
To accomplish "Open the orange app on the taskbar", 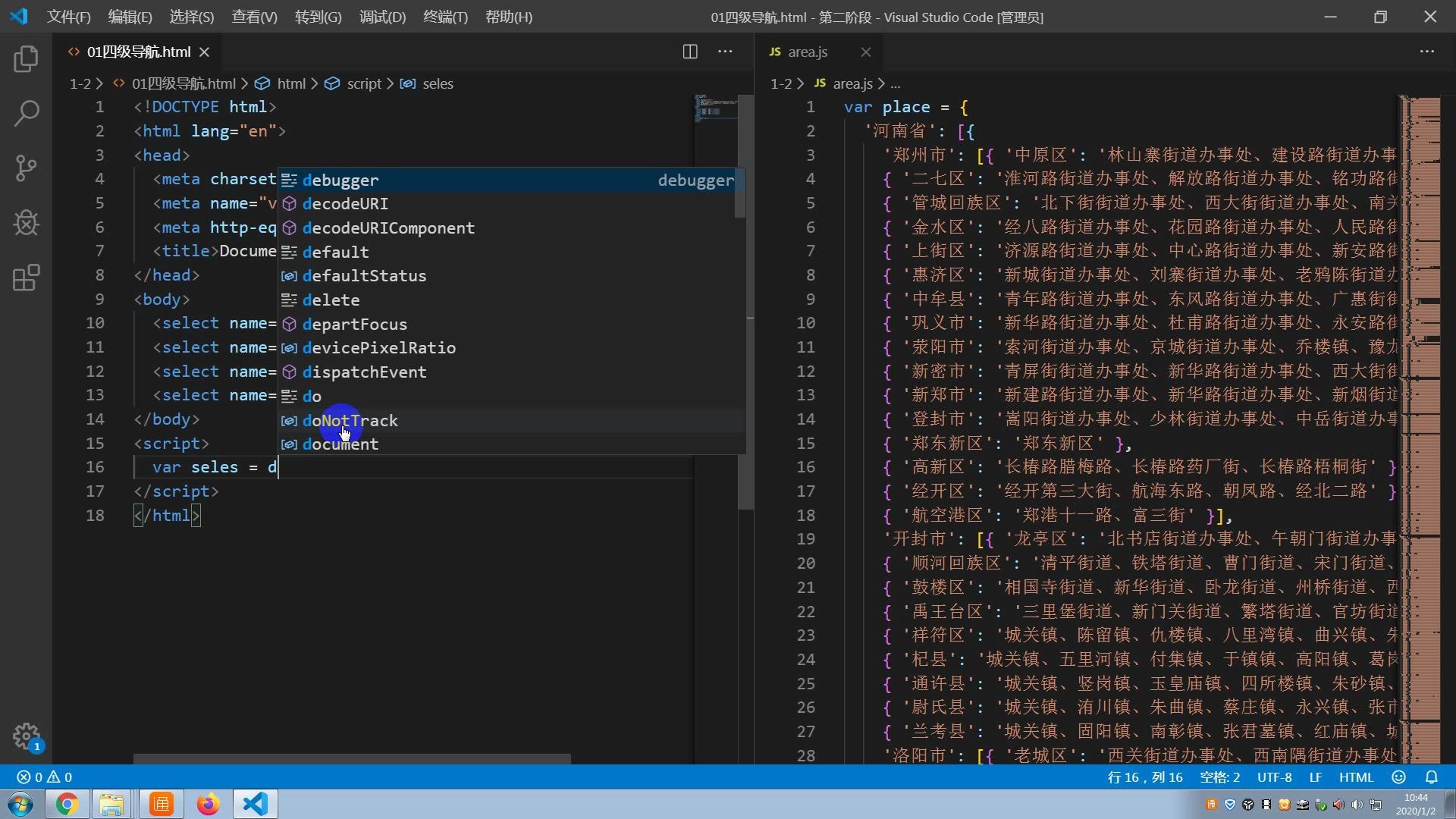I will click(161, 804).
